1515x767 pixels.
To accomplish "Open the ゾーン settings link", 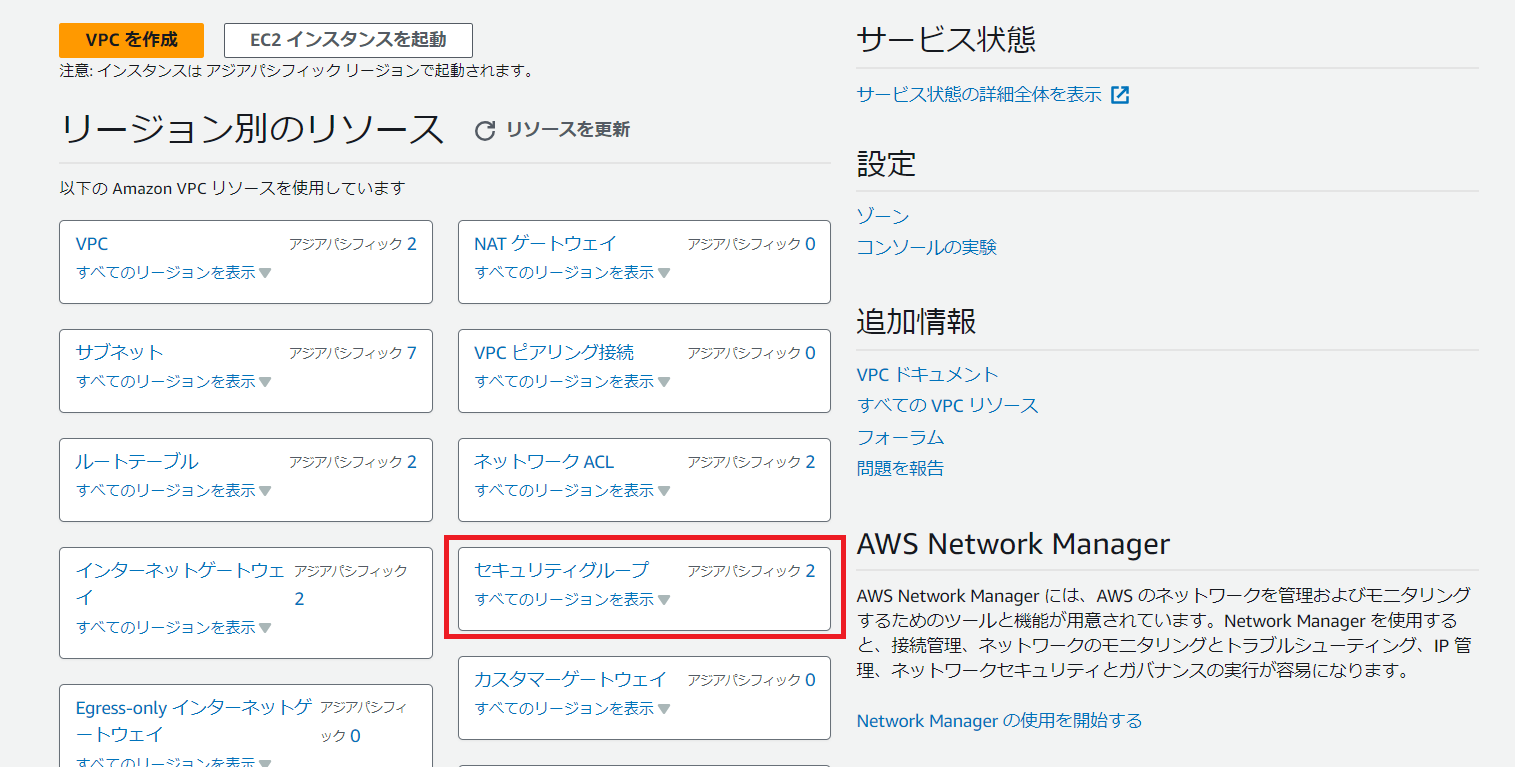I will [x=883, y=216].
